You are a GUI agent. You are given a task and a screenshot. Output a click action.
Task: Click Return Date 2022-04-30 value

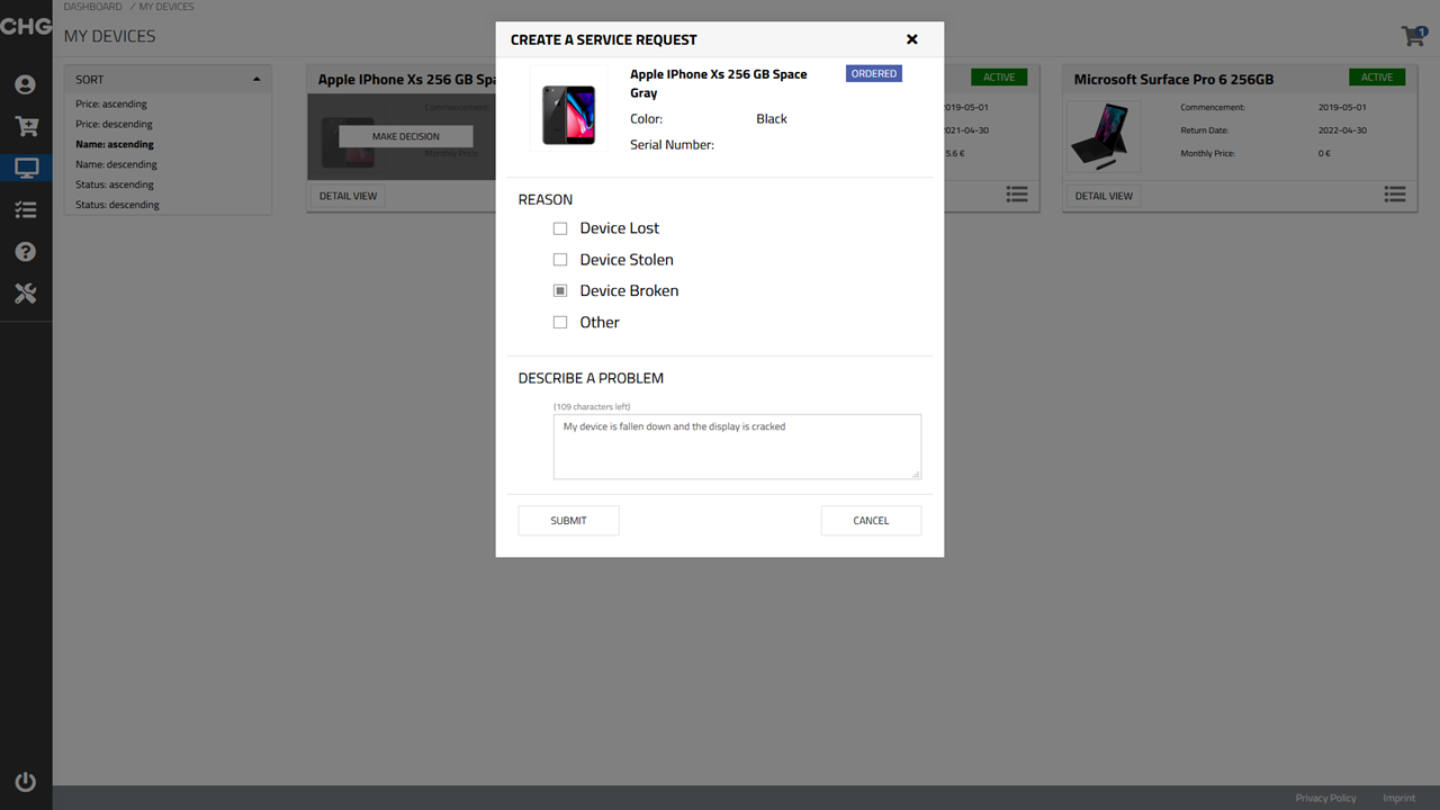pos(1342,130)
